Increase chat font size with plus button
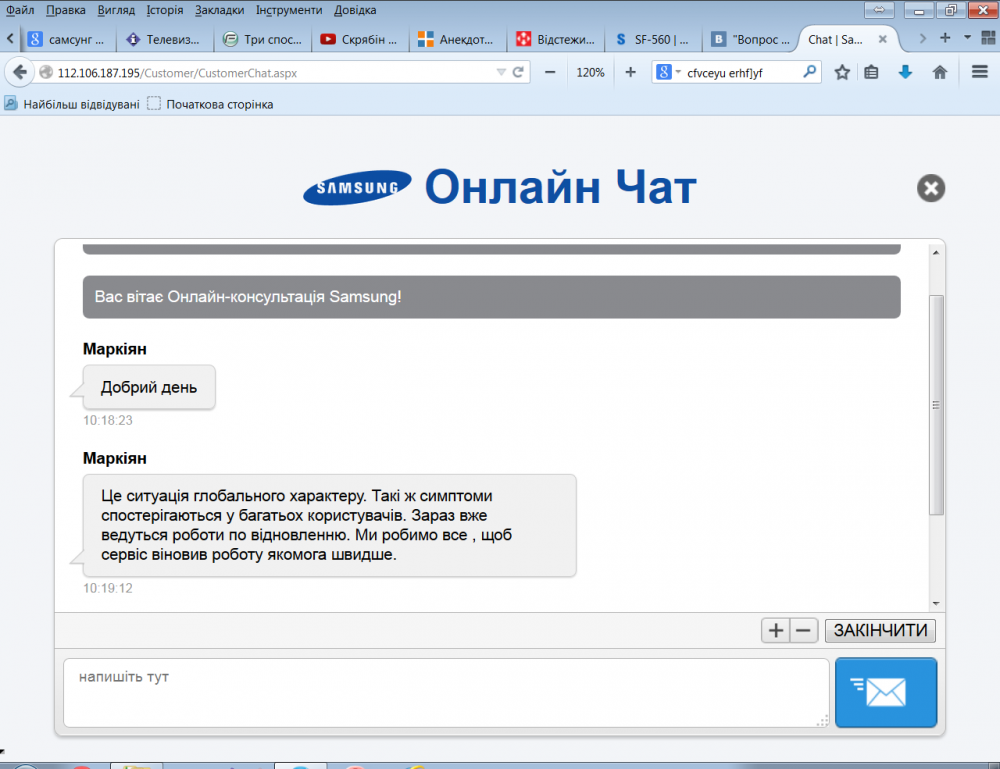This screenshot has width=1000, height=769. pyautogui.click(x=776, y=631)
